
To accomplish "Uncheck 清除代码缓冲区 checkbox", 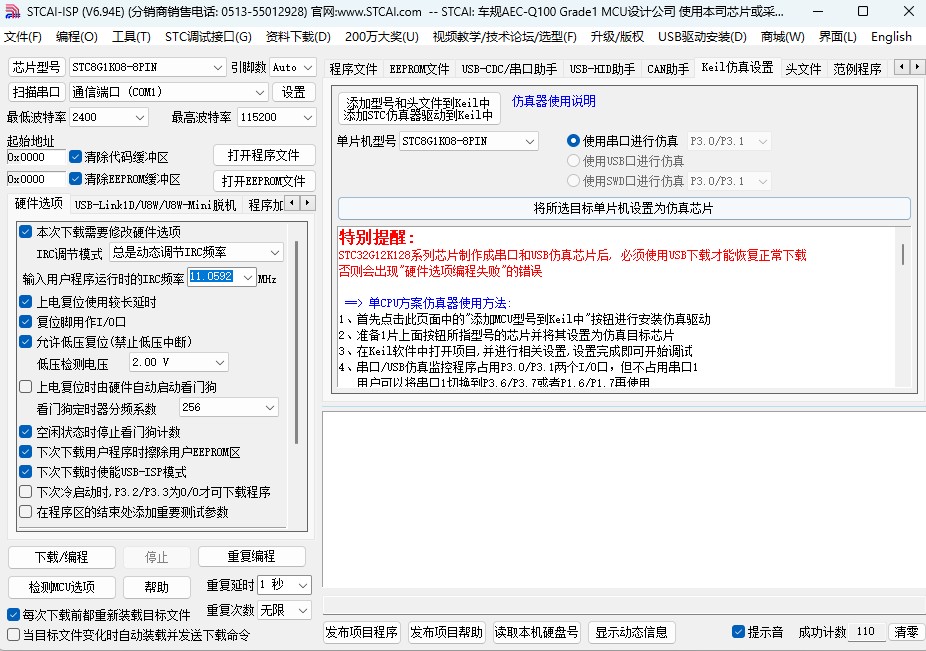I will pos(75,157).
